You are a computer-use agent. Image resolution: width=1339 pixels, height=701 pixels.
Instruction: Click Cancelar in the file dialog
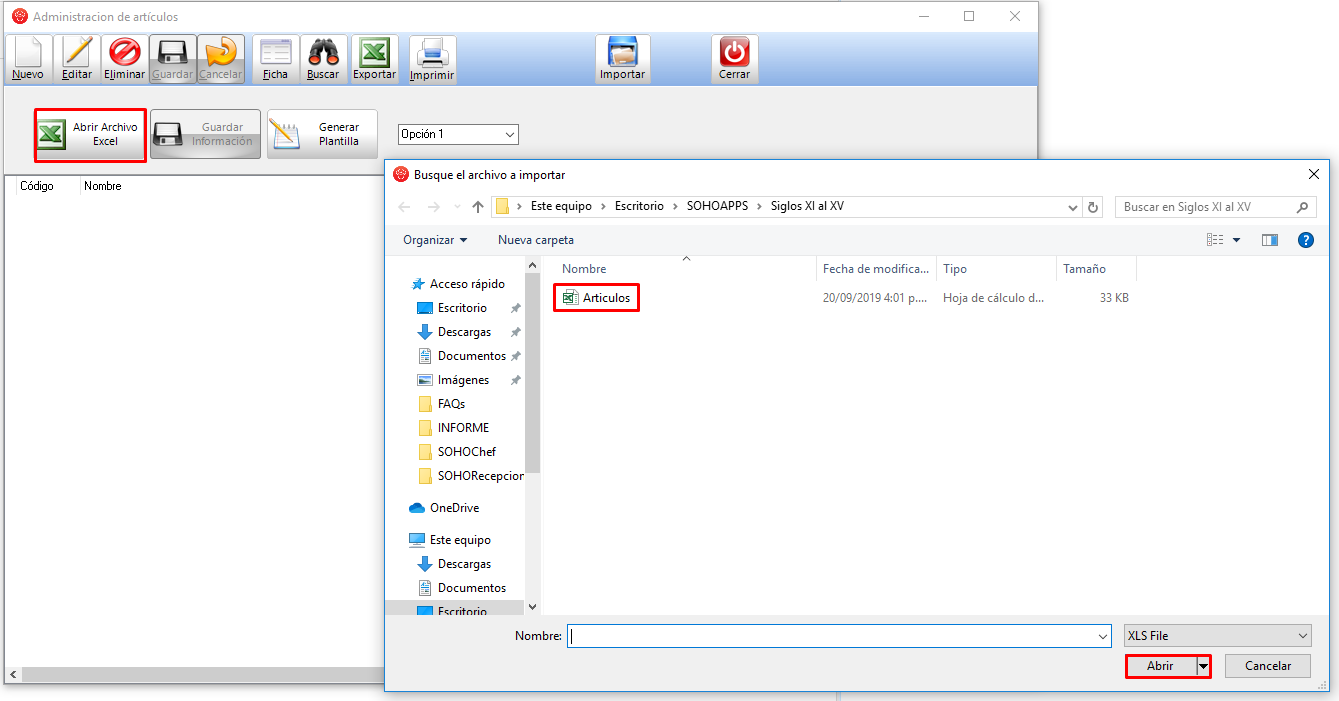(x=1267, y=666)
